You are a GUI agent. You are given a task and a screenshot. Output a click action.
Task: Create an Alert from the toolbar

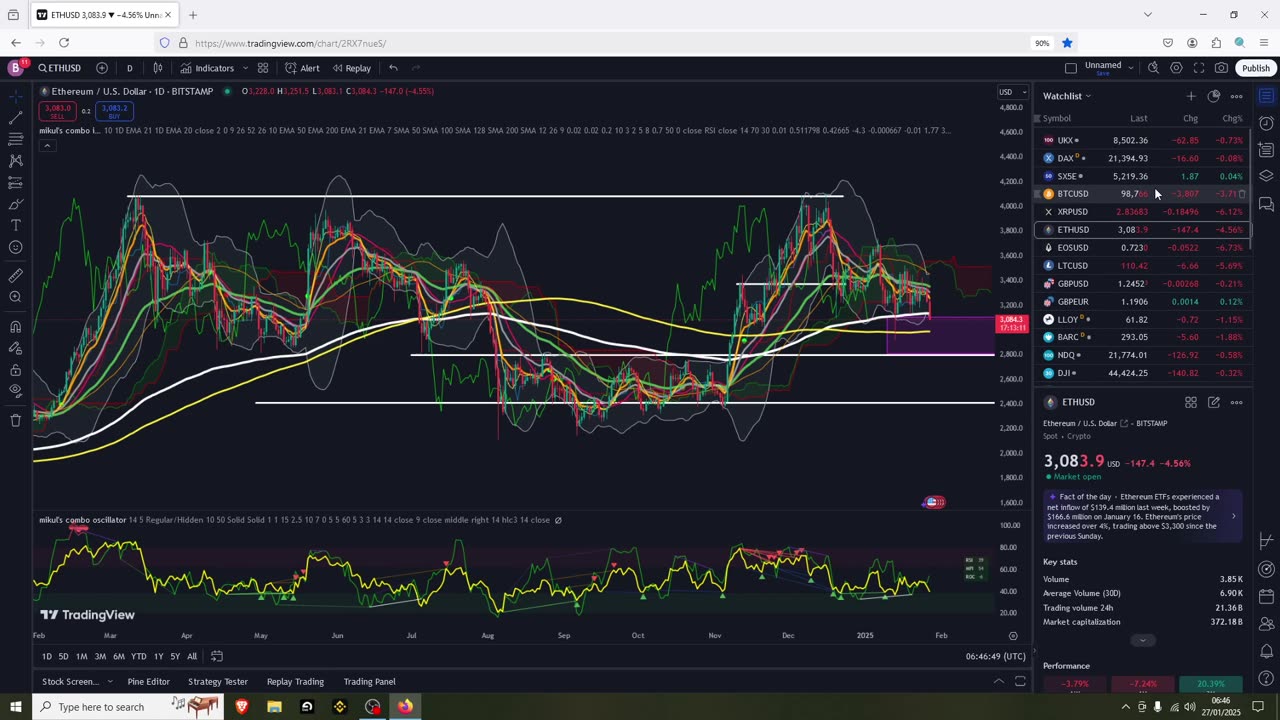(302, 68)
